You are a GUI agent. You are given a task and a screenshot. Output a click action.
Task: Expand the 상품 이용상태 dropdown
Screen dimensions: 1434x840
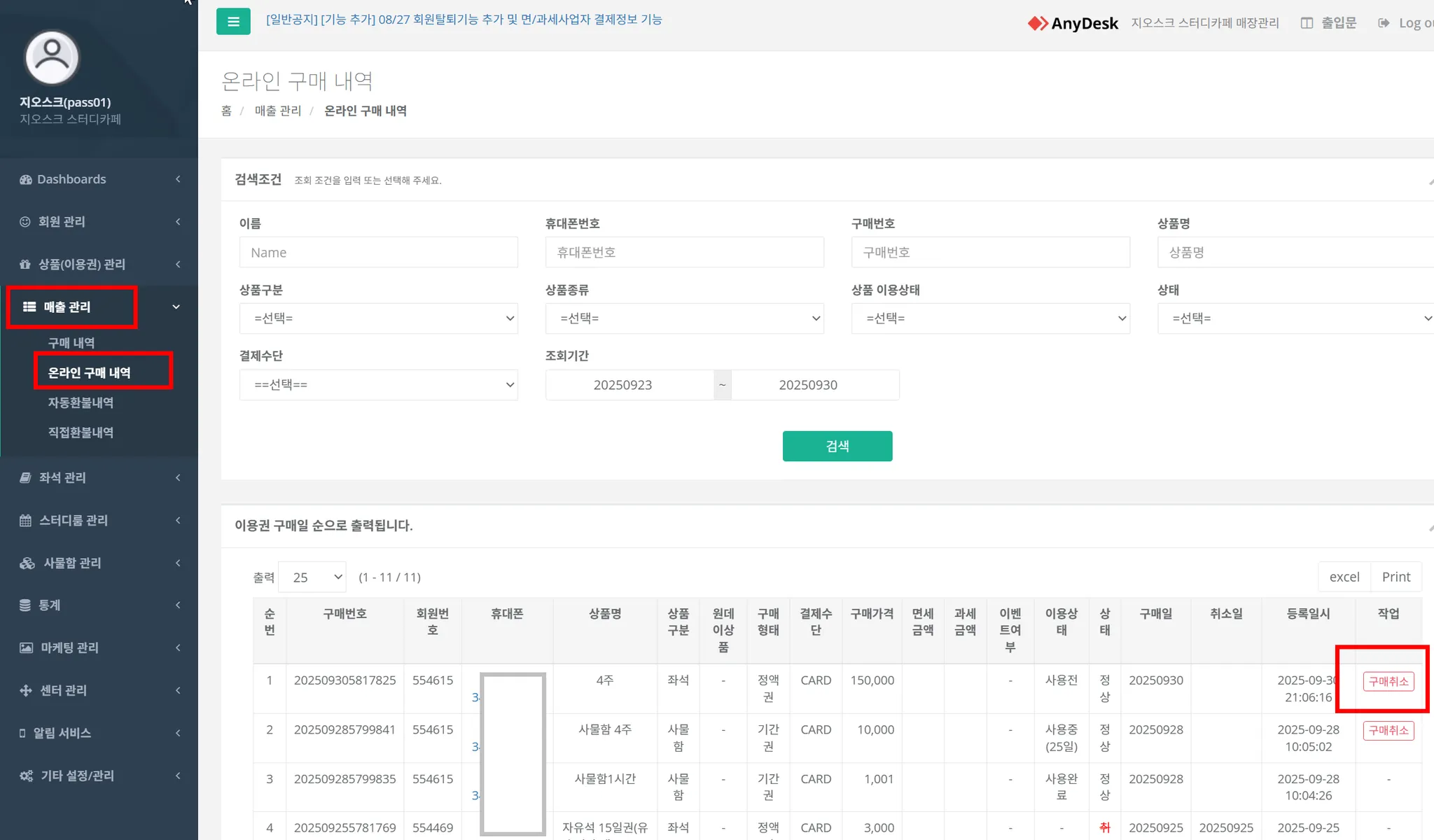click(990, 318)
